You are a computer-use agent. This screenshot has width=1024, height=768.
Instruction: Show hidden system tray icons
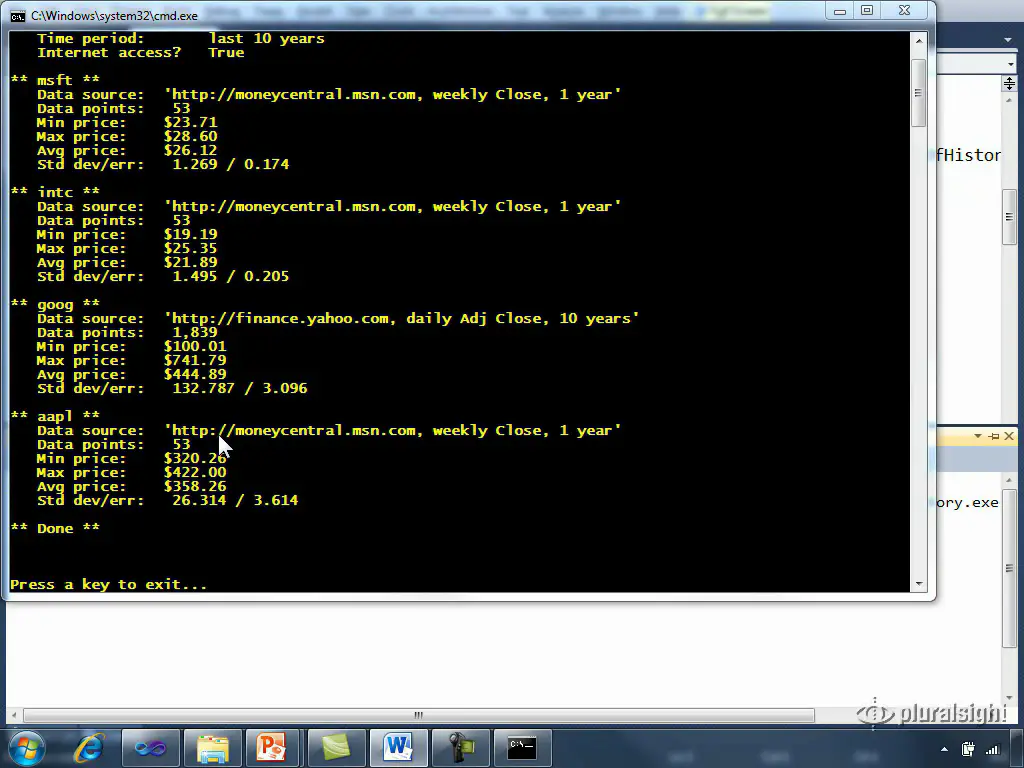944,750
